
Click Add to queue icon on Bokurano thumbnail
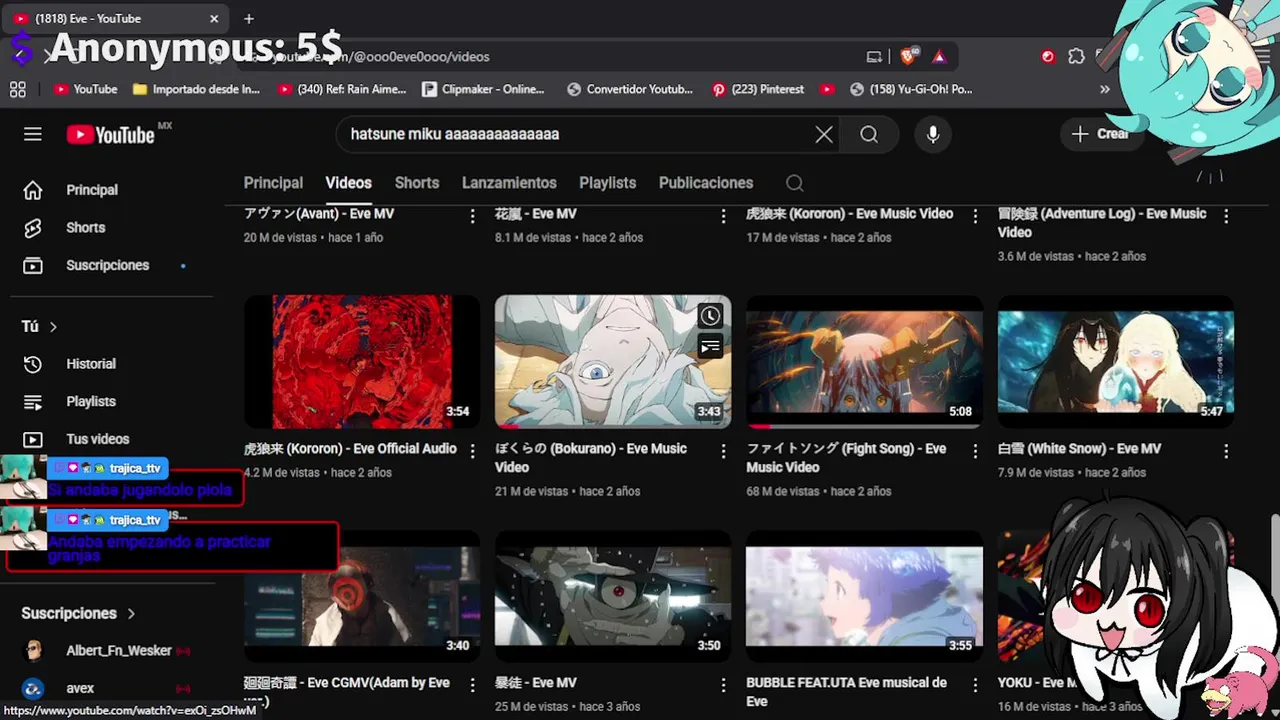tap(710, 347)
